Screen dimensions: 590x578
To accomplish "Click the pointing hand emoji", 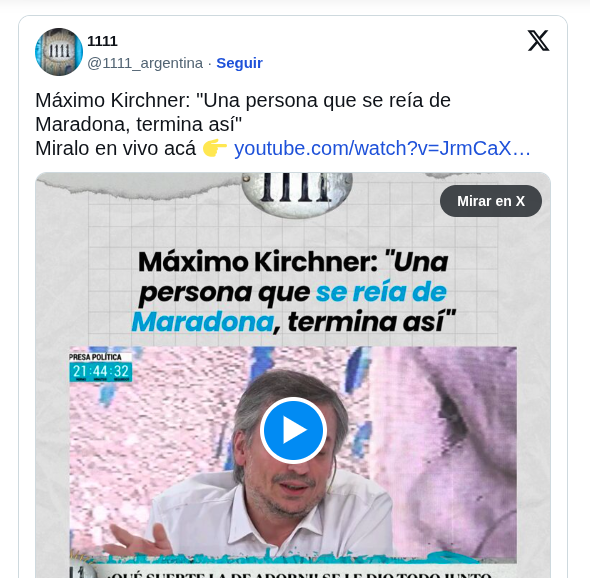I will [x=215, y=148].
